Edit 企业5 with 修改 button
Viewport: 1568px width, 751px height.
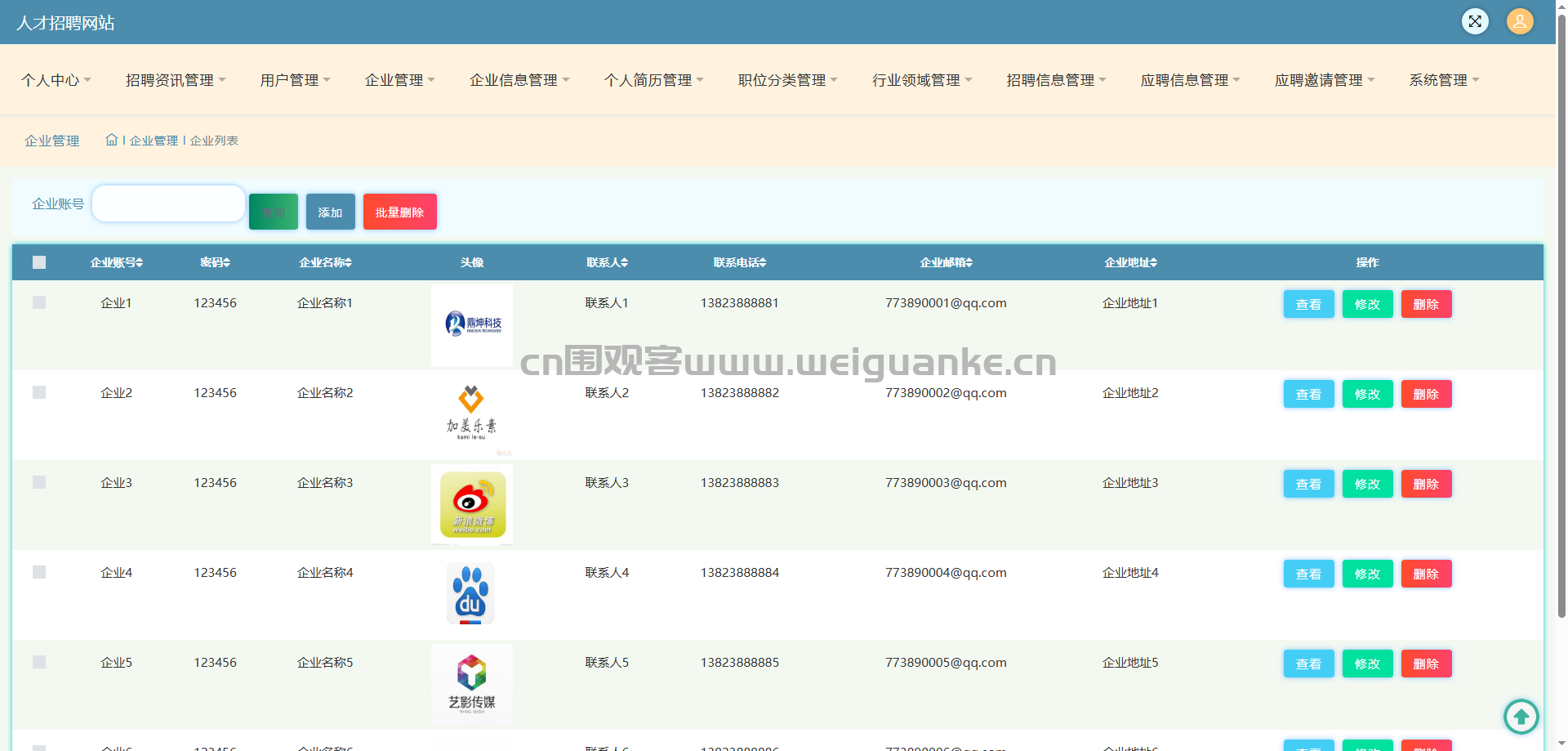1367,664
